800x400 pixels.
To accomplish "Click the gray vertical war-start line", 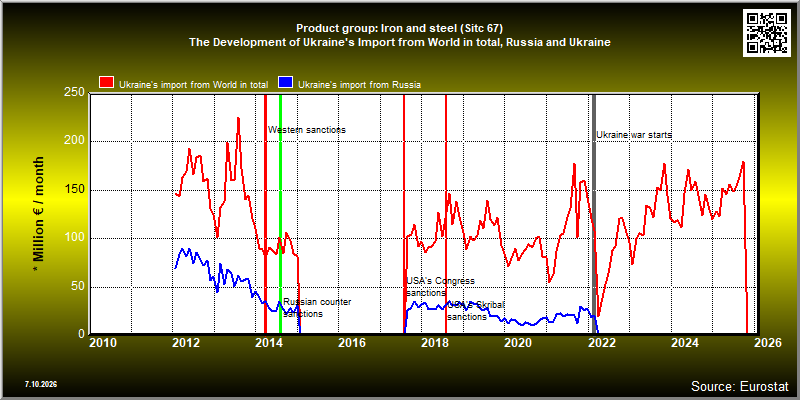I will coord(594,214).
